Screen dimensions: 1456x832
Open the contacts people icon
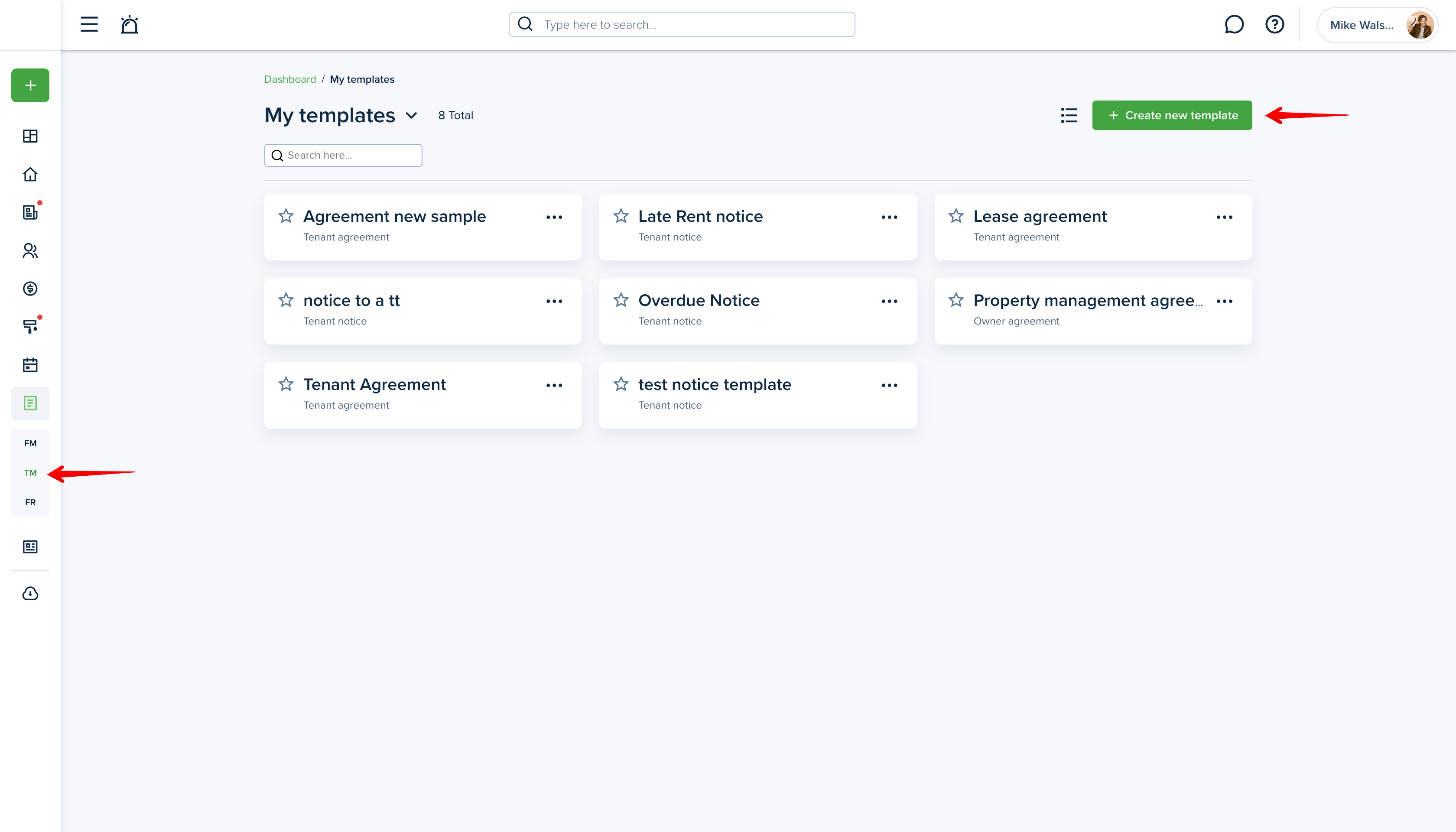tap(30, 250)
